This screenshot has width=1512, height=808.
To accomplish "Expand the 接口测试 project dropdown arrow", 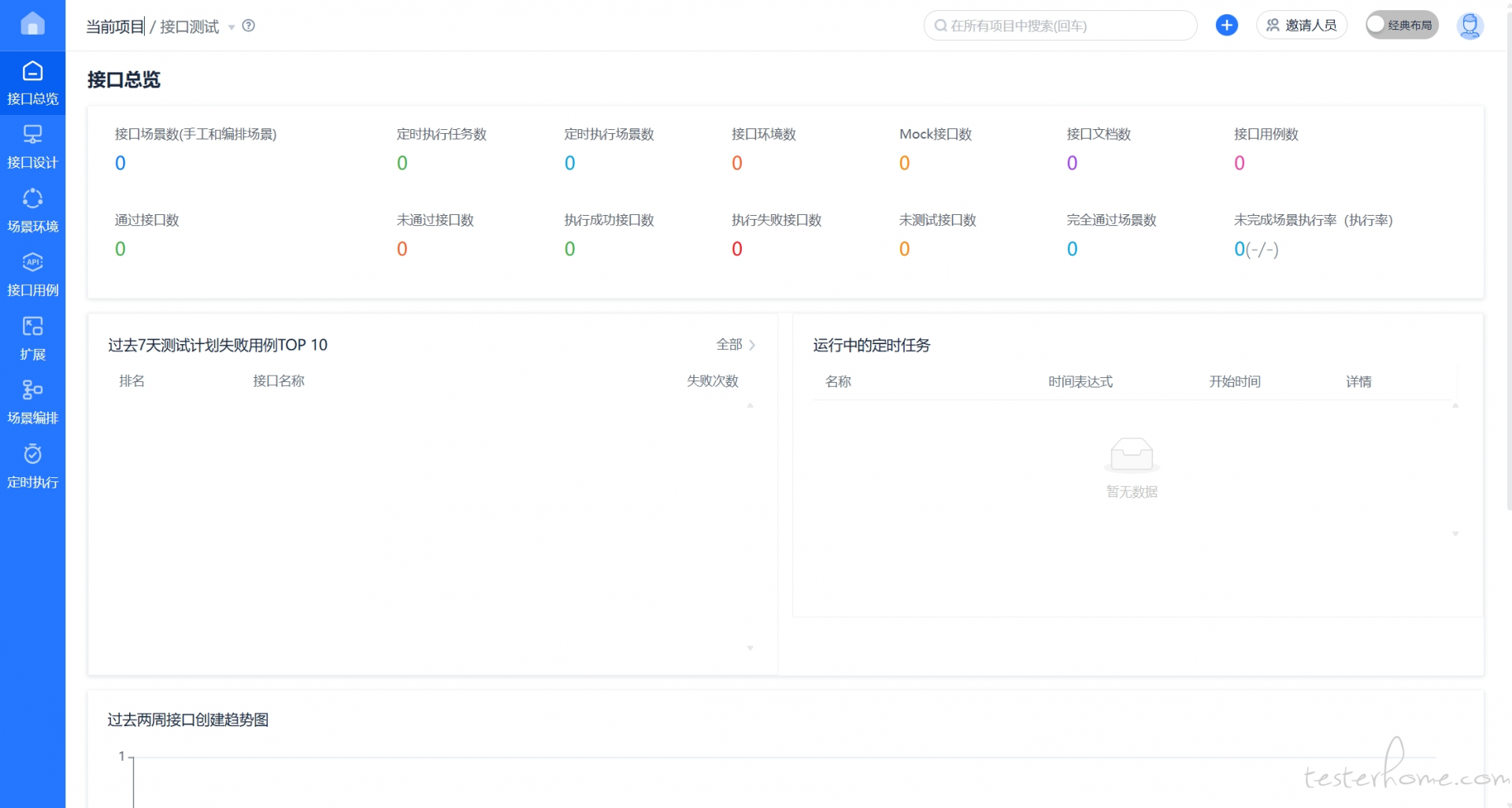I will (232, 28).
